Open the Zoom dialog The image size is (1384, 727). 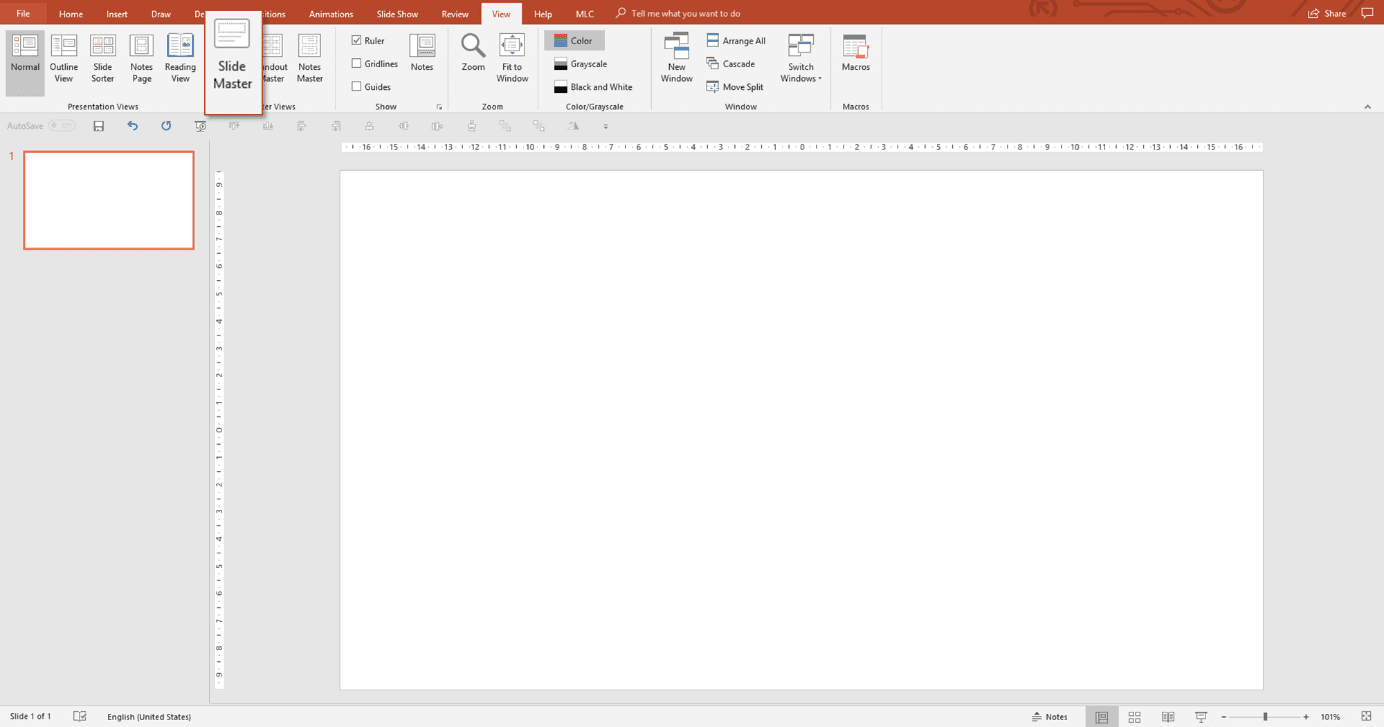coord(472,58)
